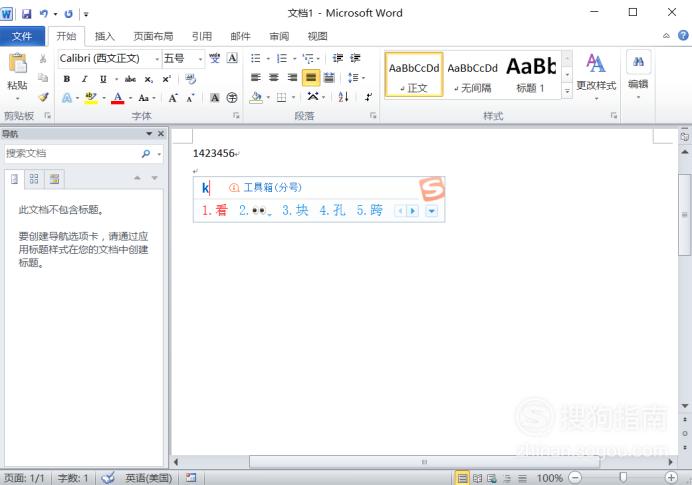Click the 更改样式 Change Styles button

(596, 75)
